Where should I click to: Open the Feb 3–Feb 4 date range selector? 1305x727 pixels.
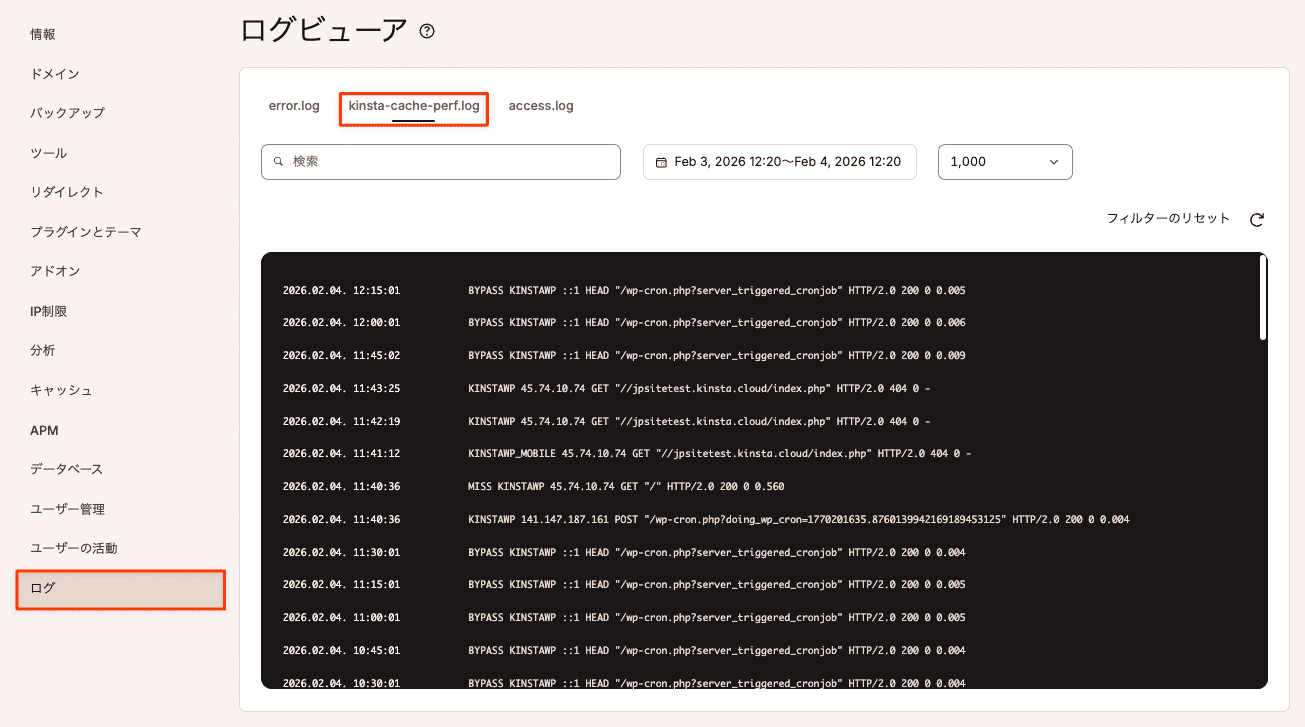point(779,161)
